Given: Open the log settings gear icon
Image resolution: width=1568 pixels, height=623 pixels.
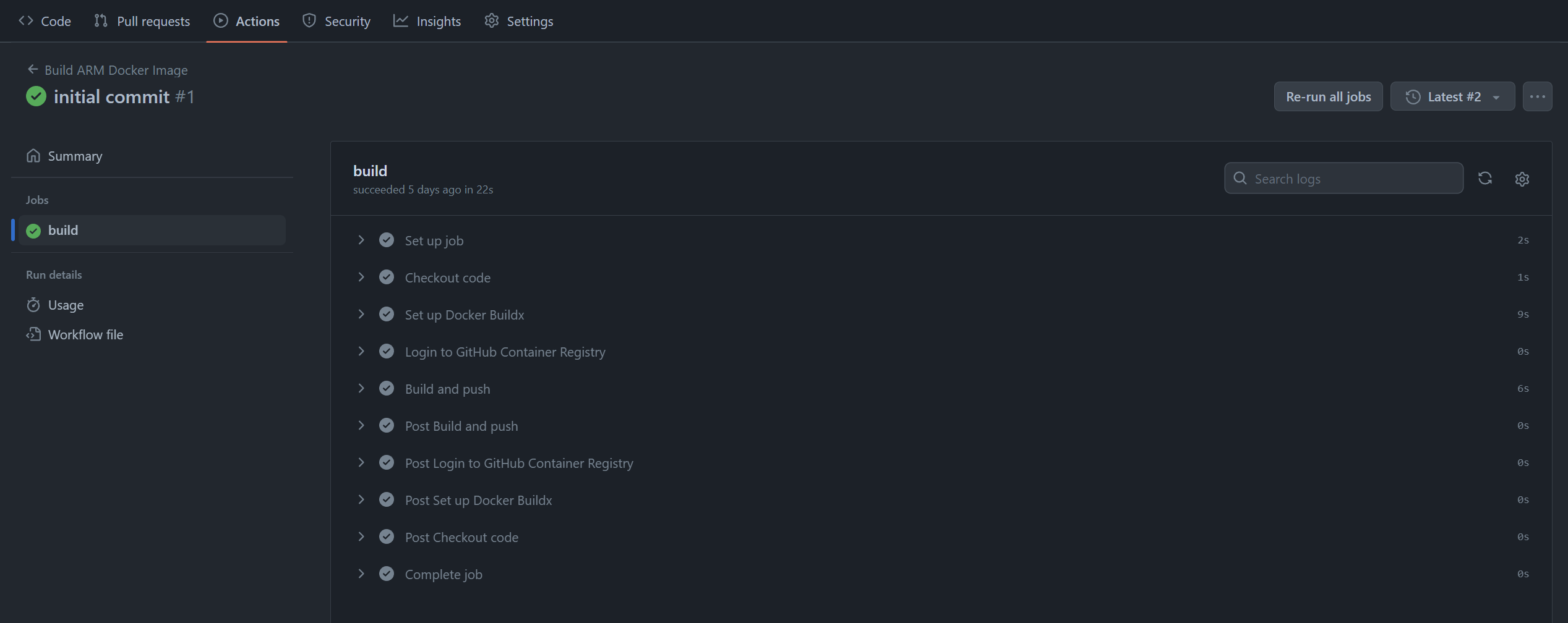Looking at the screenshot, I should tap(1522, 179).
